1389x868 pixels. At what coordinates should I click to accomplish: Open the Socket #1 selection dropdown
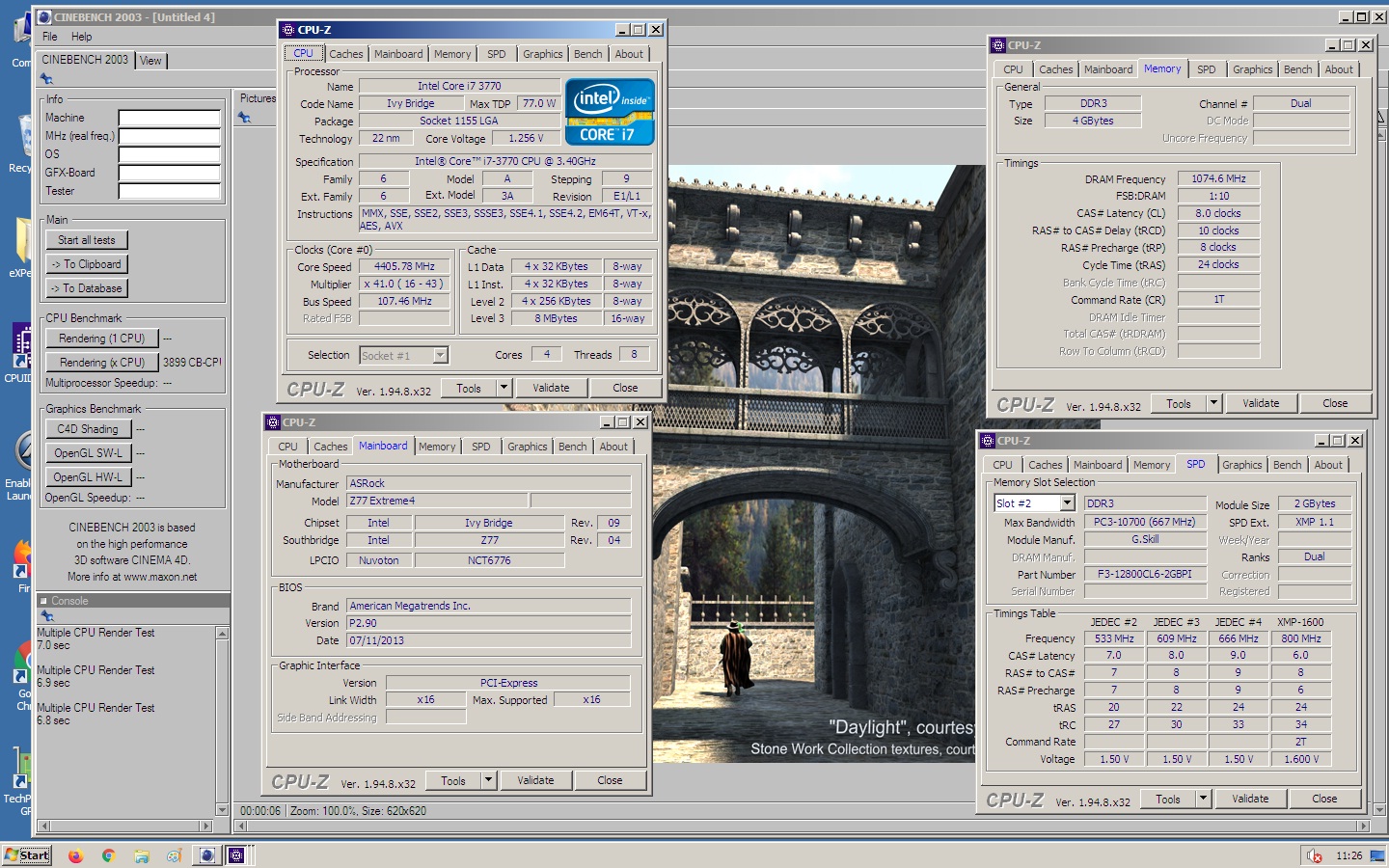coord(440,355)
